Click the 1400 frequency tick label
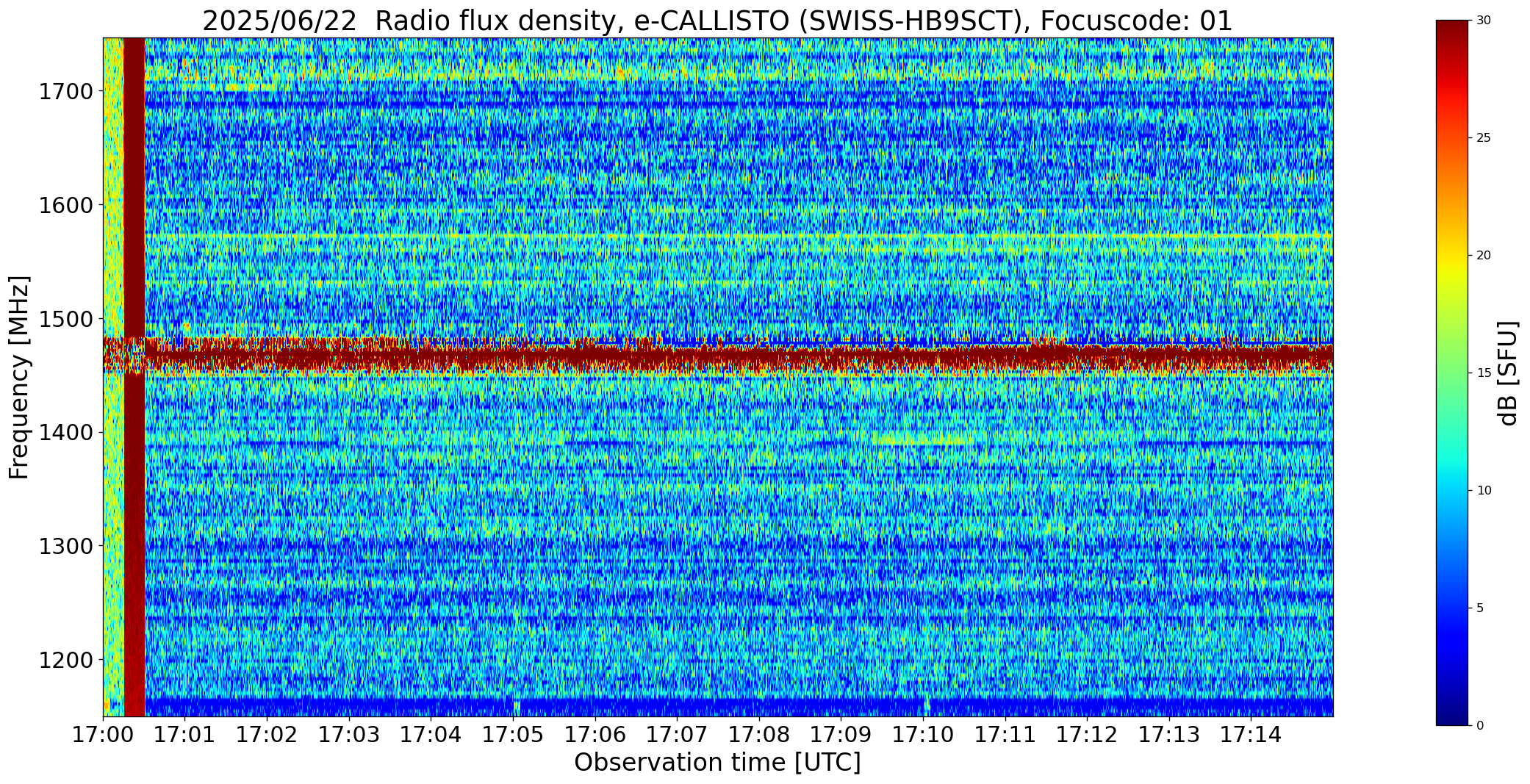1530x784 pixels. 65,433
